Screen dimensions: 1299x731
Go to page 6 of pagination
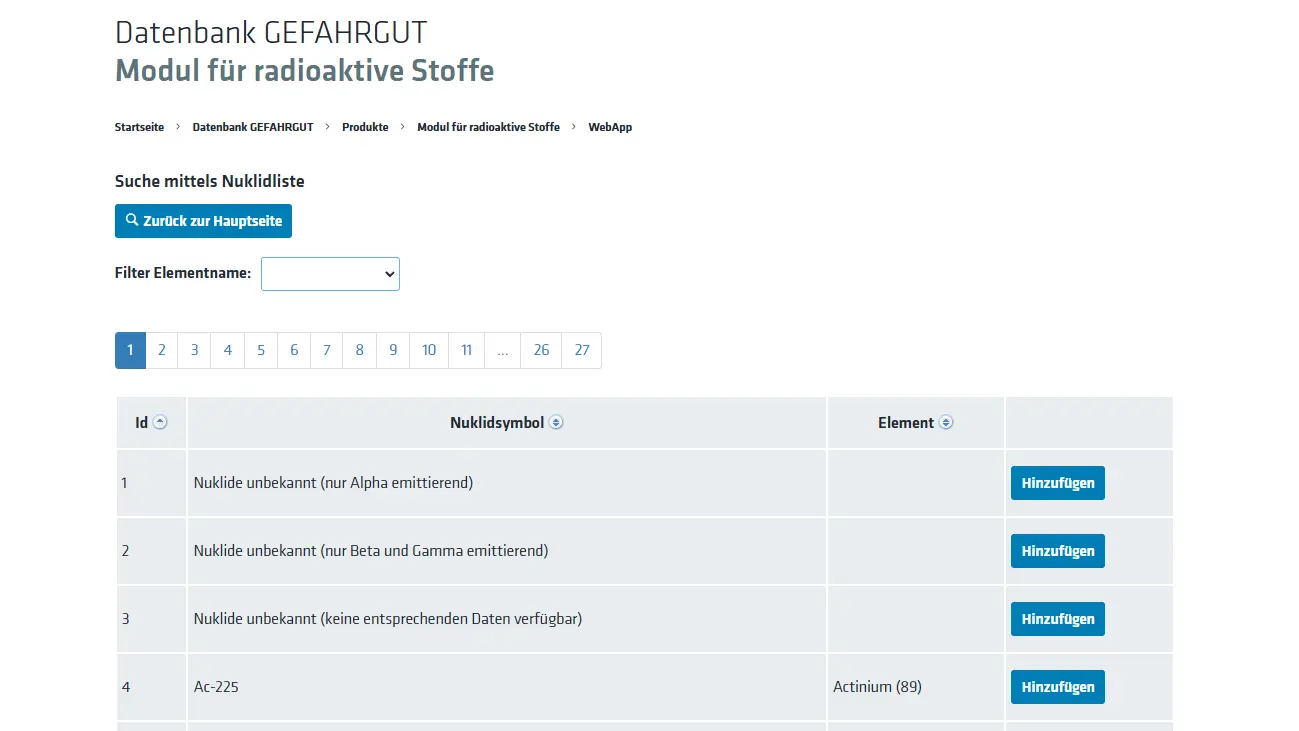click(x=293, y=350)
